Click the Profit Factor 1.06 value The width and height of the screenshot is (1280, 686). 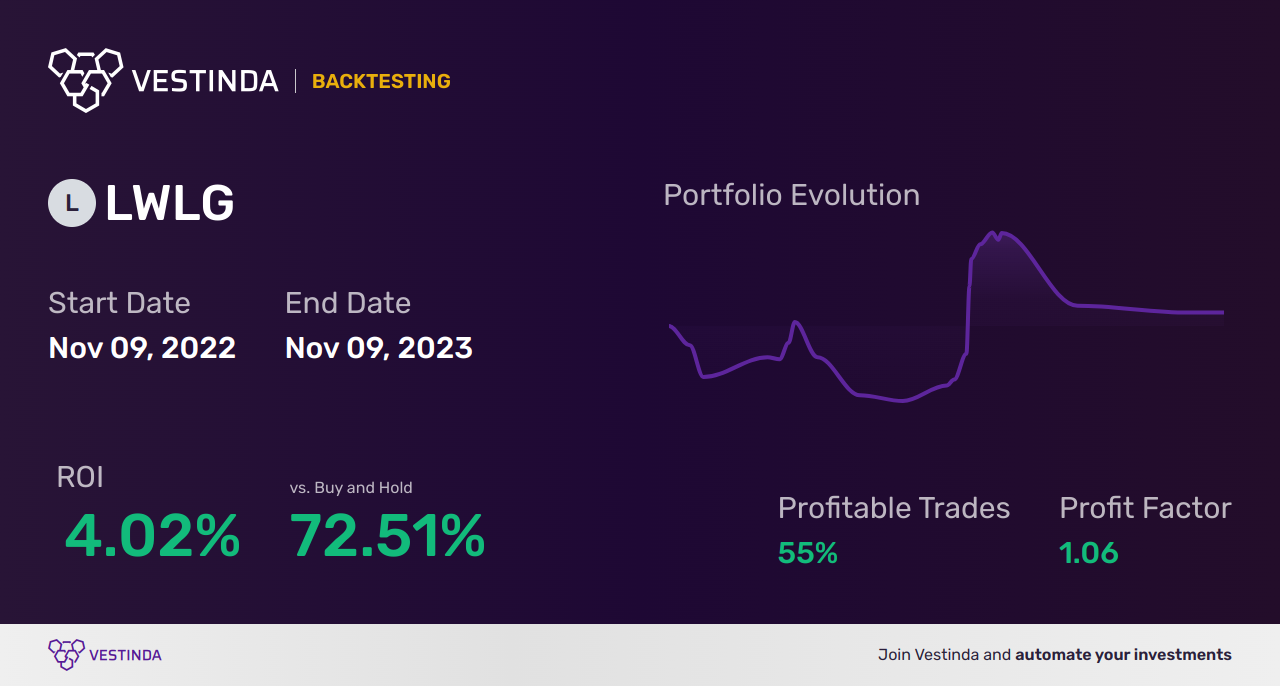(x=1089, y=553)
